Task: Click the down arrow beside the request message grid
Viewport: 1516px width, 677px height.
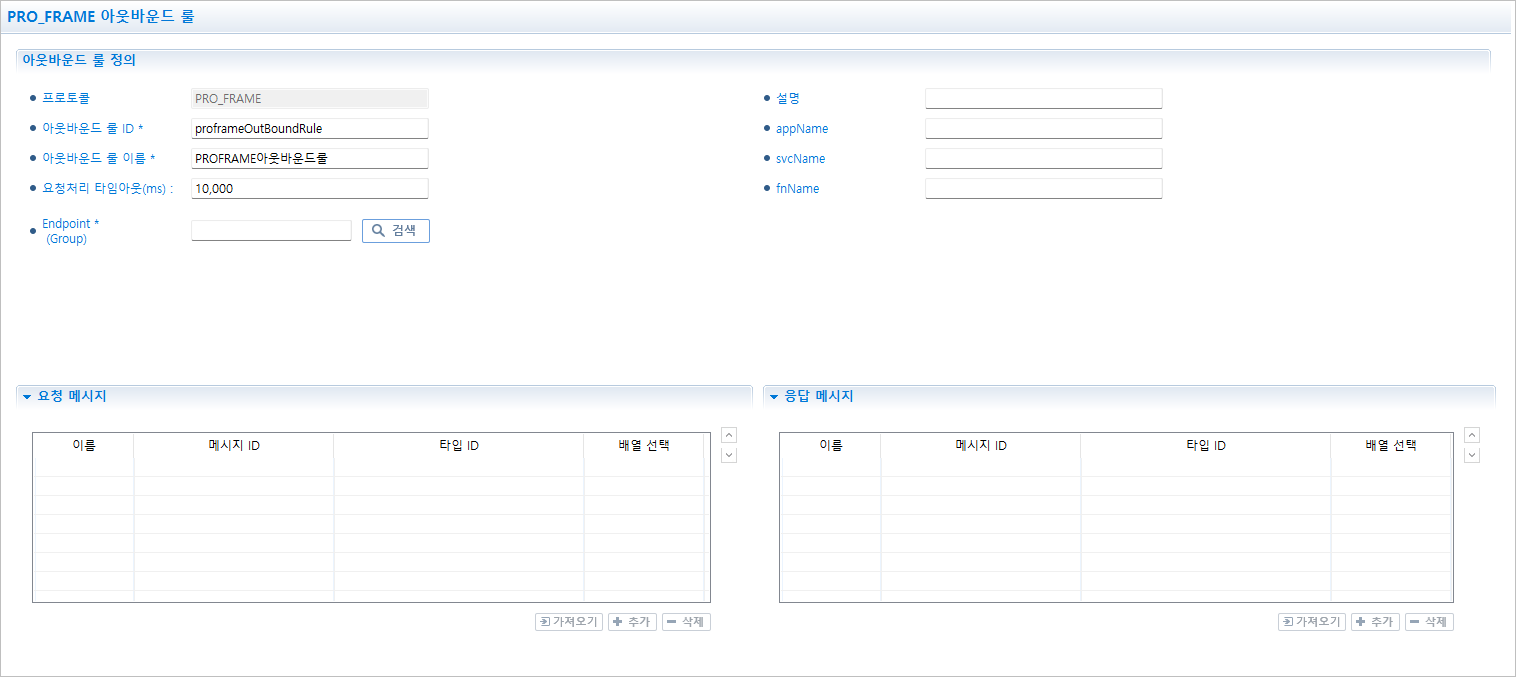Action: click(x=729, y=454)
